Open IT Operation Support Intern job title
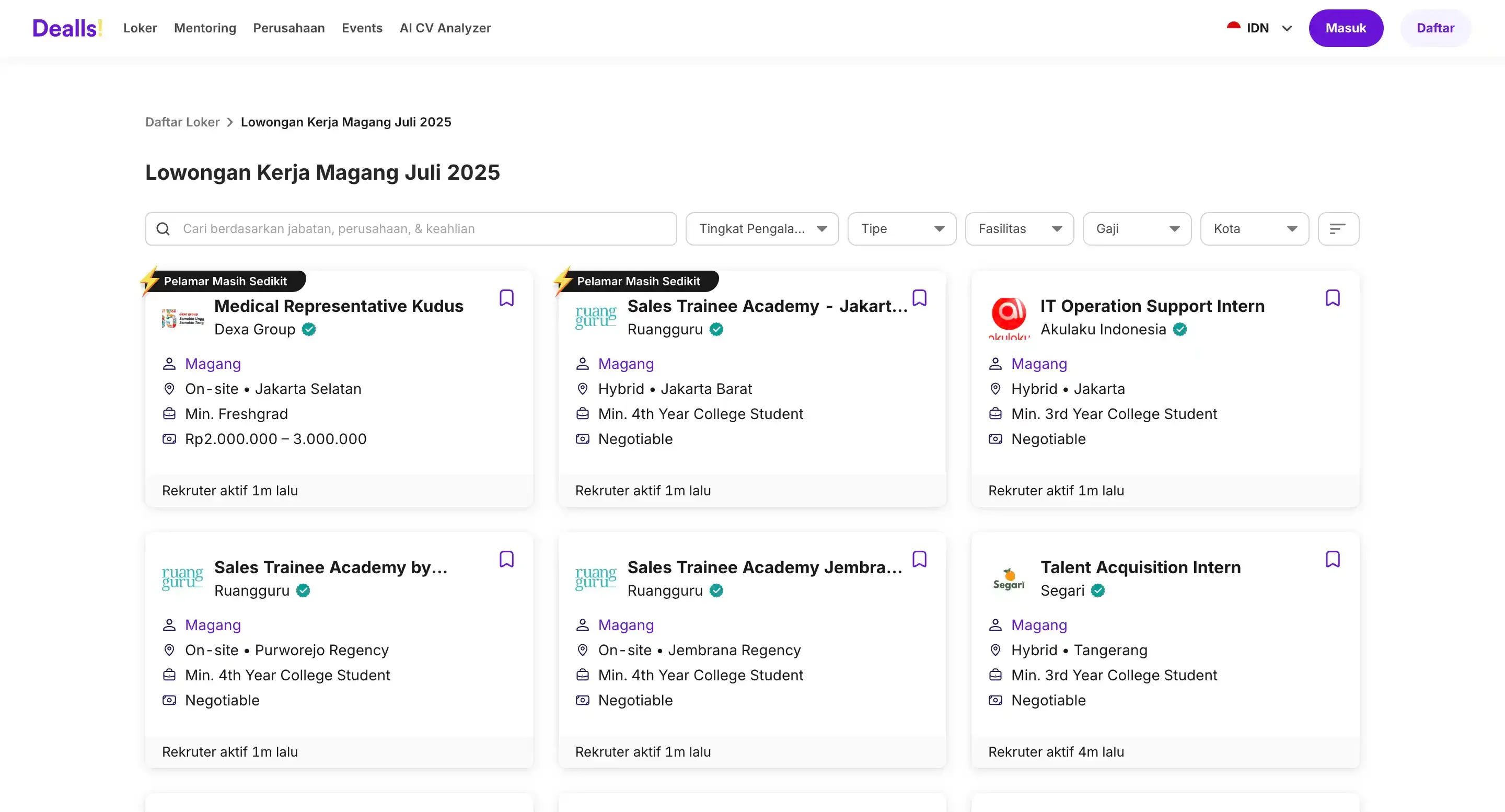Screen dimensions: 1505x812 tap(1152, 306)
